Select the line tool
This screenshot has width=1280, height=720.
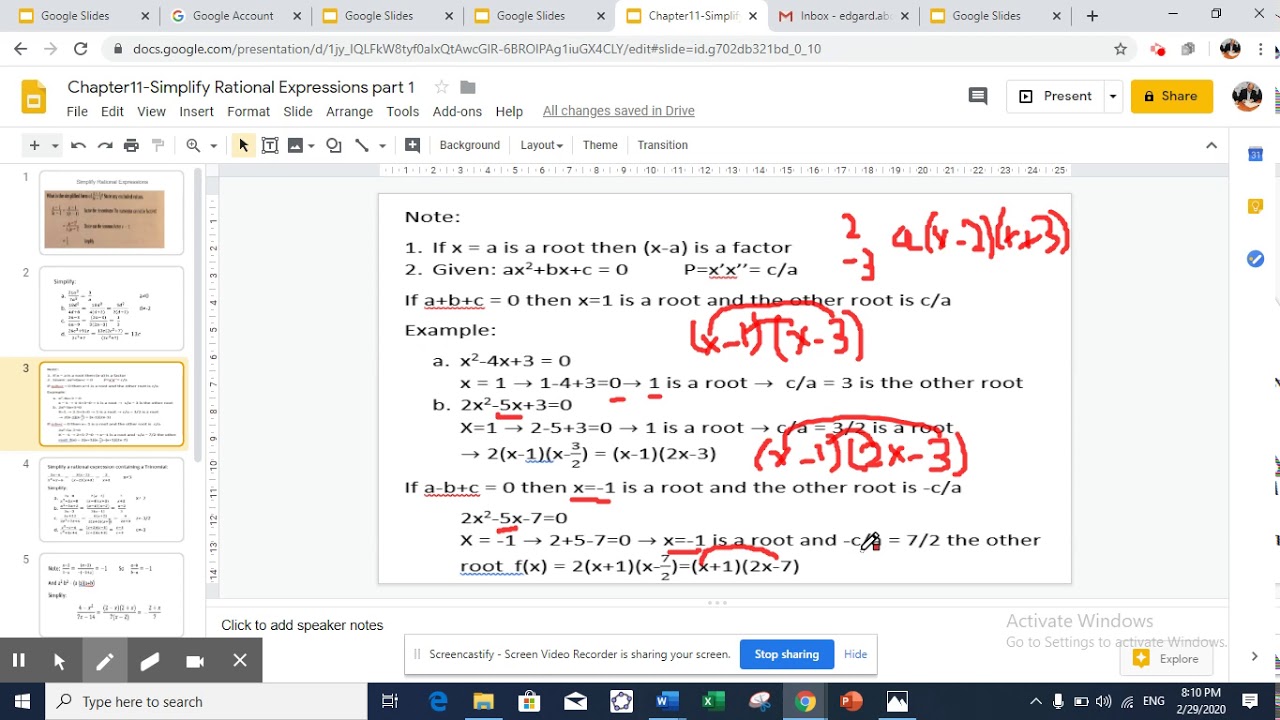pyautogui.click(x=361, y=145)
